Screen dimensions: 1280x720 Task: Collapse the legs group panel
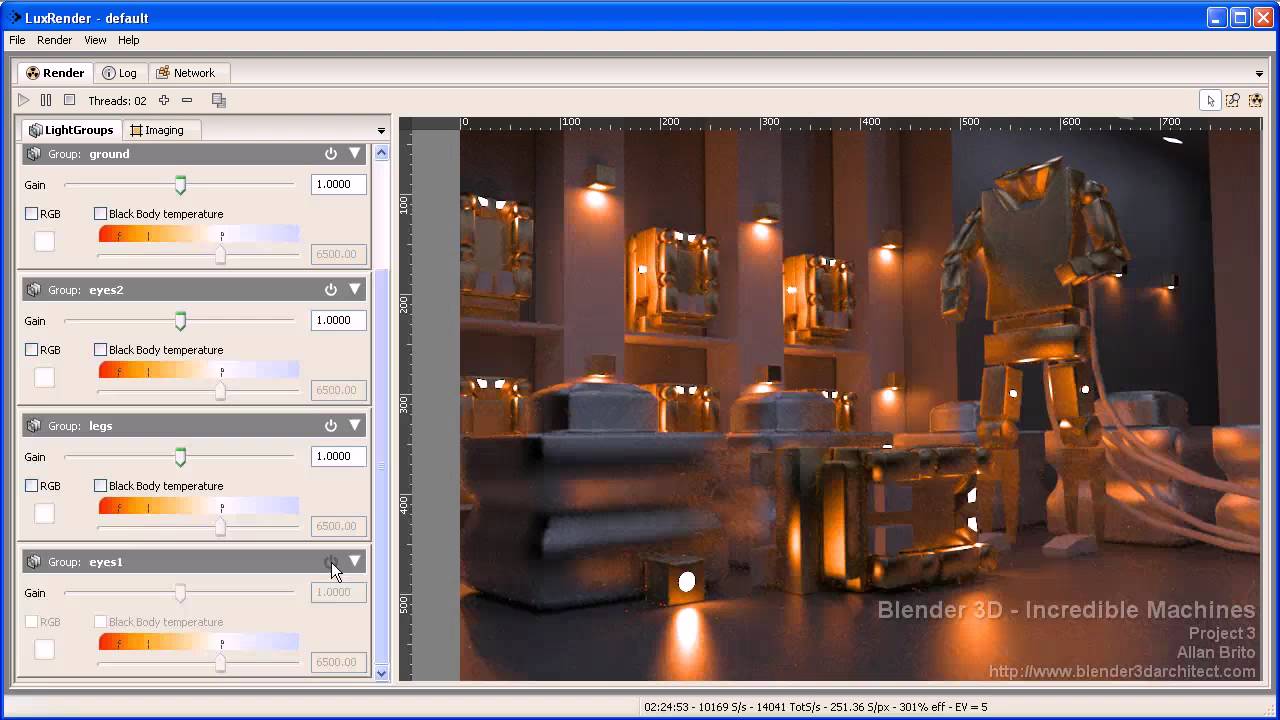point(354,426)
